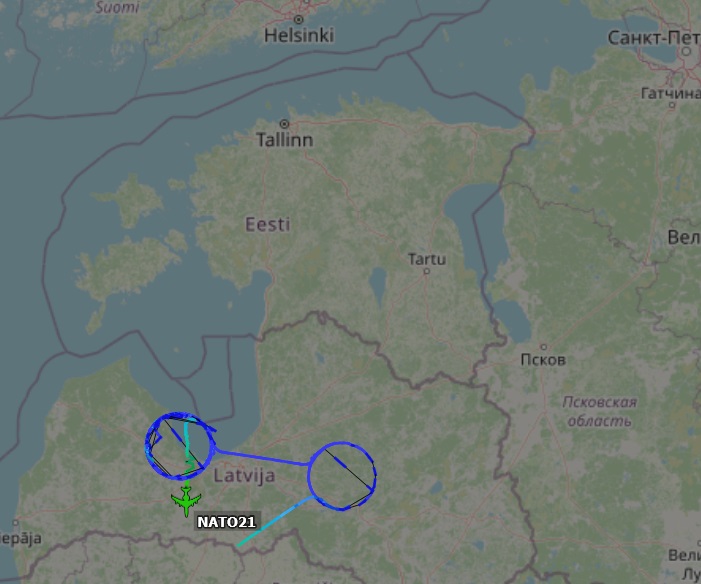Click the NATO21 callsign label

point(226,522)
